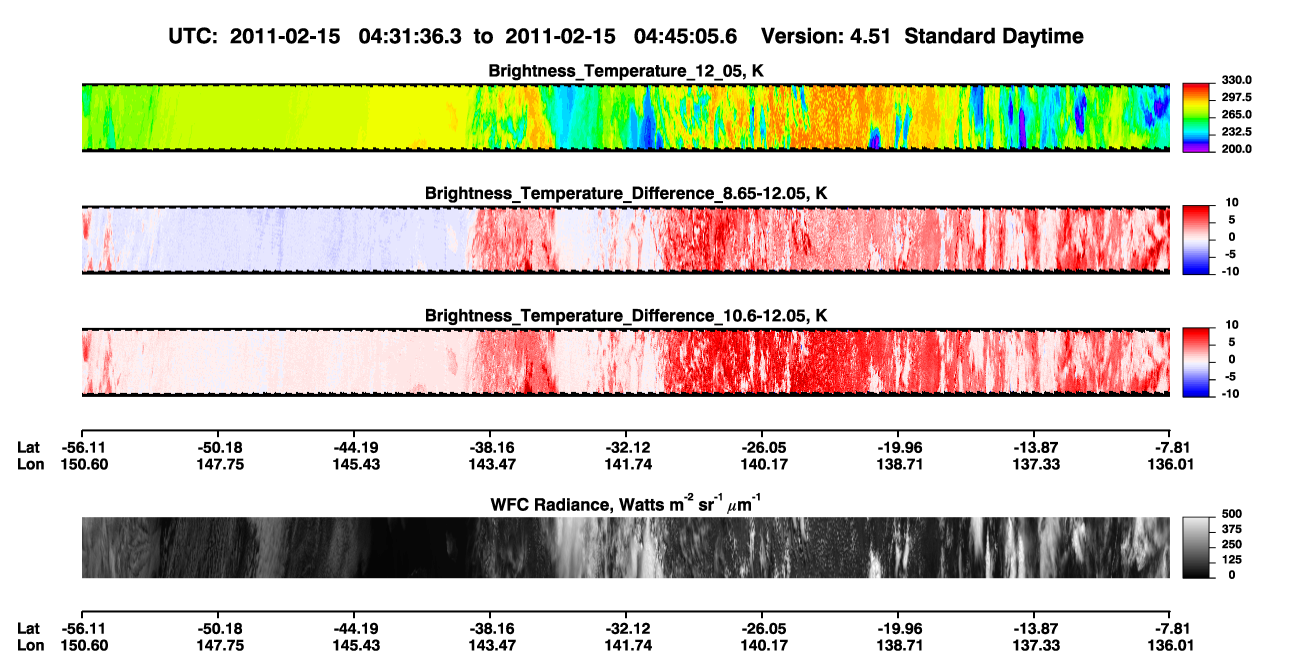Click the "232.5" color scale label
1300x667 pixels.
tap(1236, 132)
